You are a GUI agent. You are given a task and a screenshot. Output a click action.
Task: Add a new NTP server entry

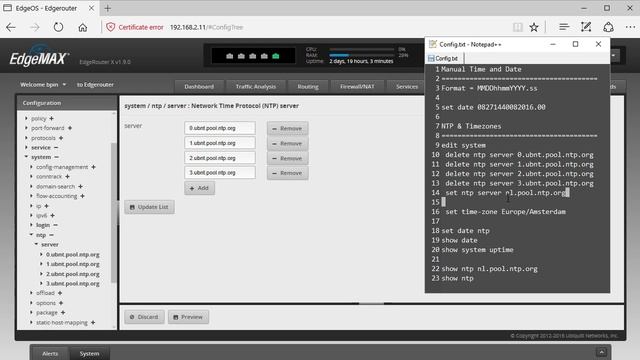(x=200, y=188)
